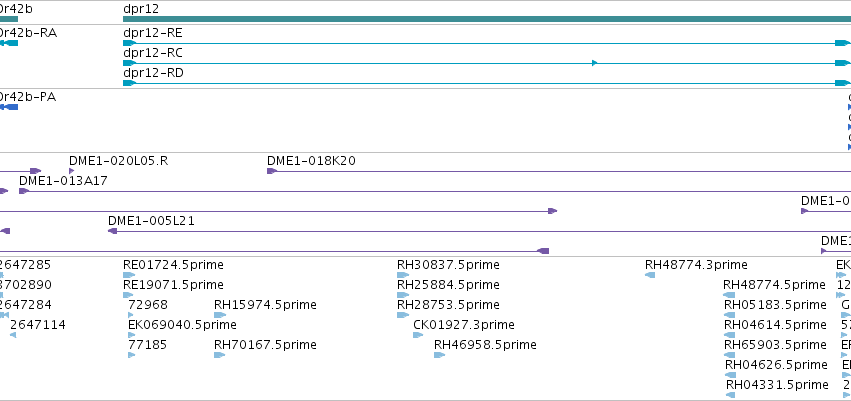Select the DME1-020L05.R clone arrow

point(72,171)
